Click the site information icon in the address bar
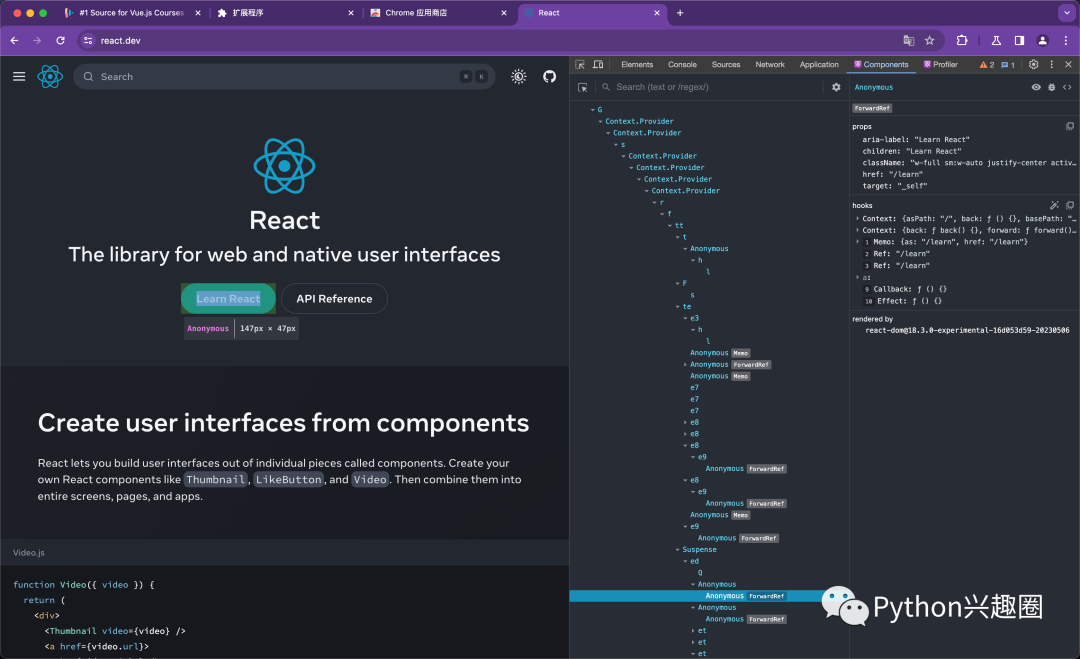 click(x=88, y=41)
